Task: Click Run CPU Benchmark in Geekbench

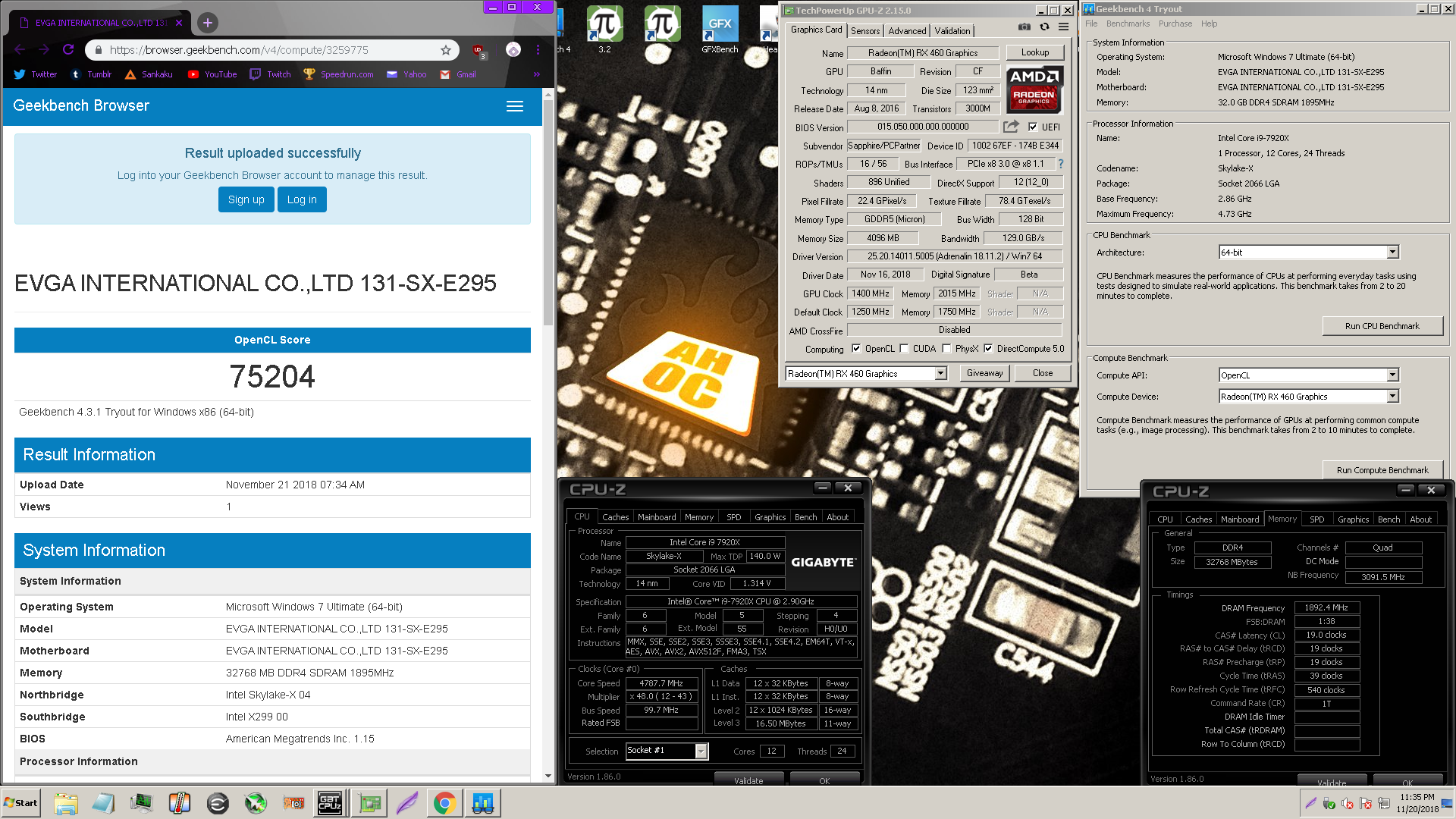Action: pyautogui.click(x=1382, y=326)
